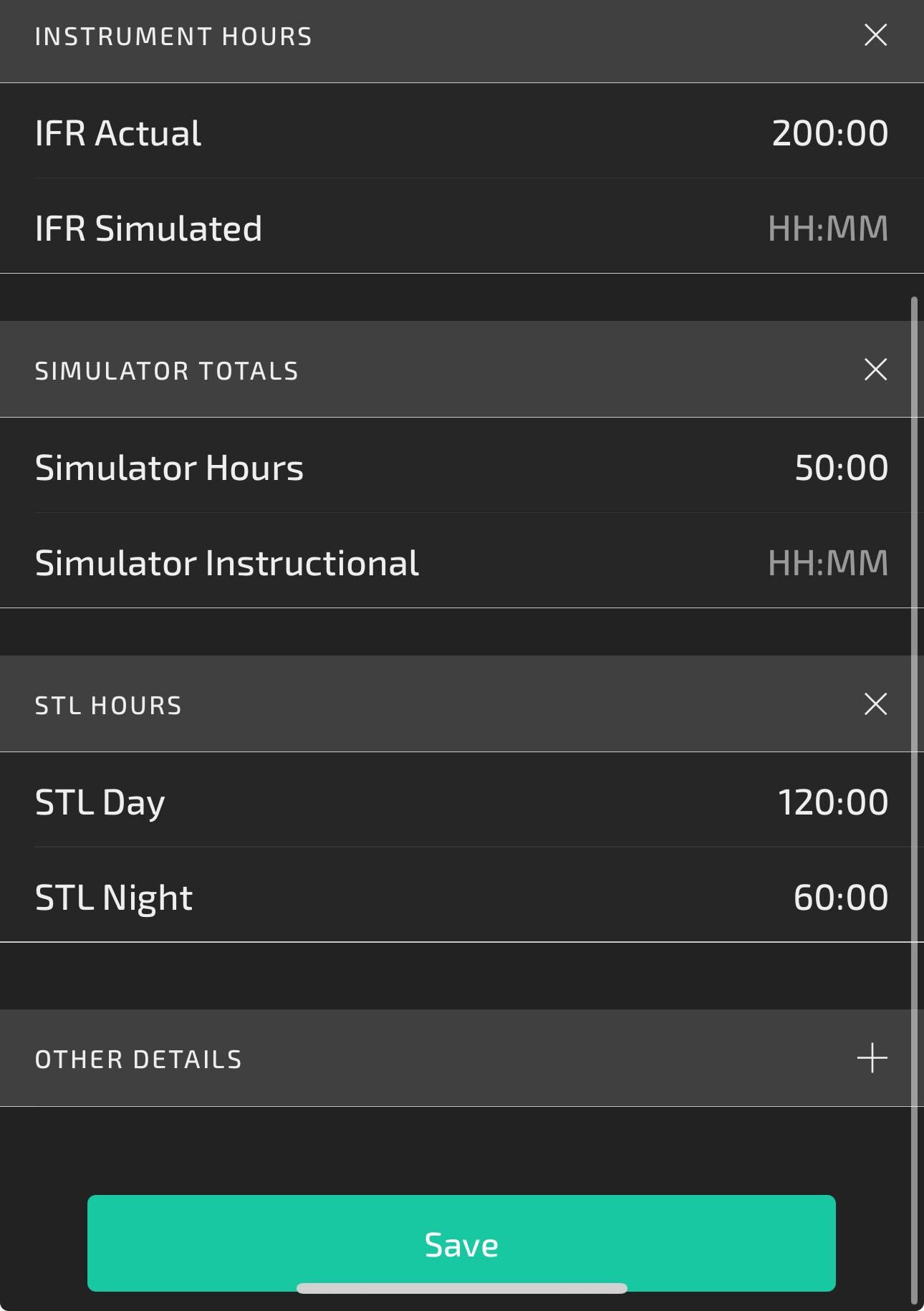Tap the home indicator bar at the bottom
Viewport: 924px width, 1311px height.
coord(462,1288)
